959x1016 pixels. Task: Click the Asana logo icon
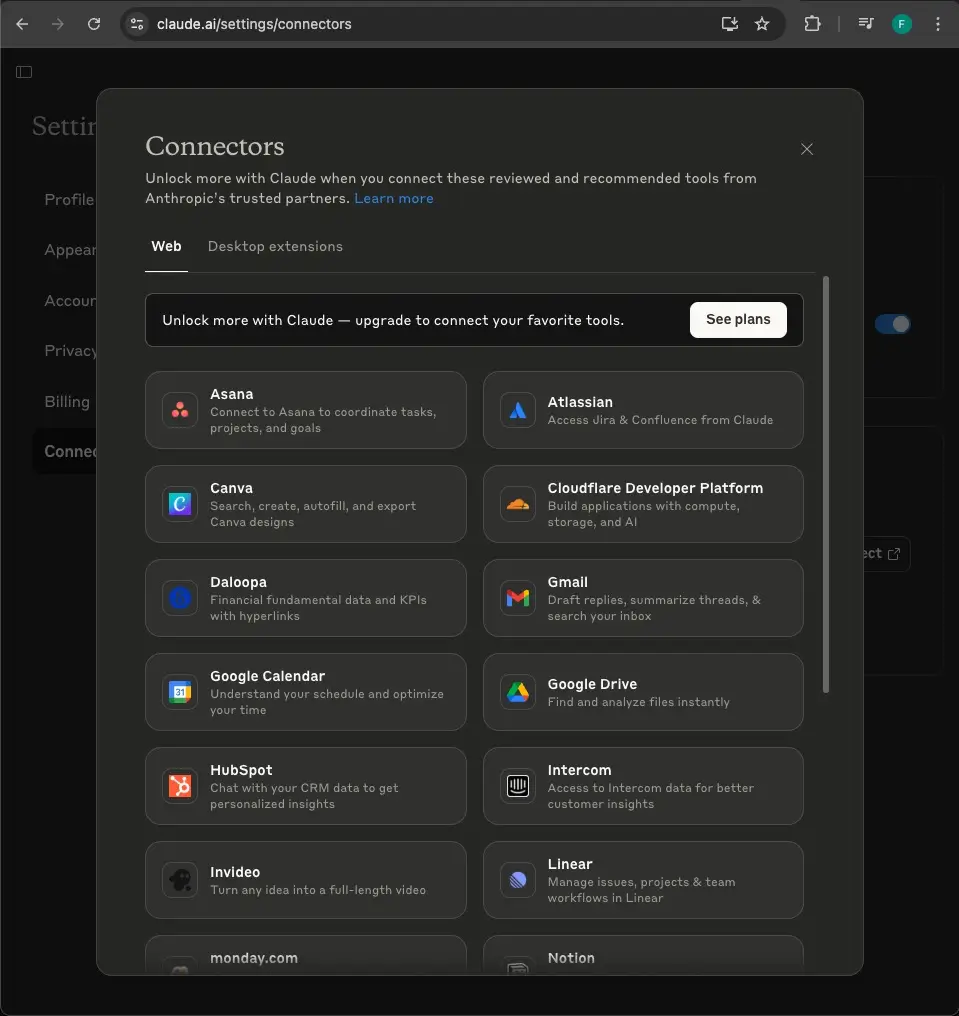click(180, 410)
